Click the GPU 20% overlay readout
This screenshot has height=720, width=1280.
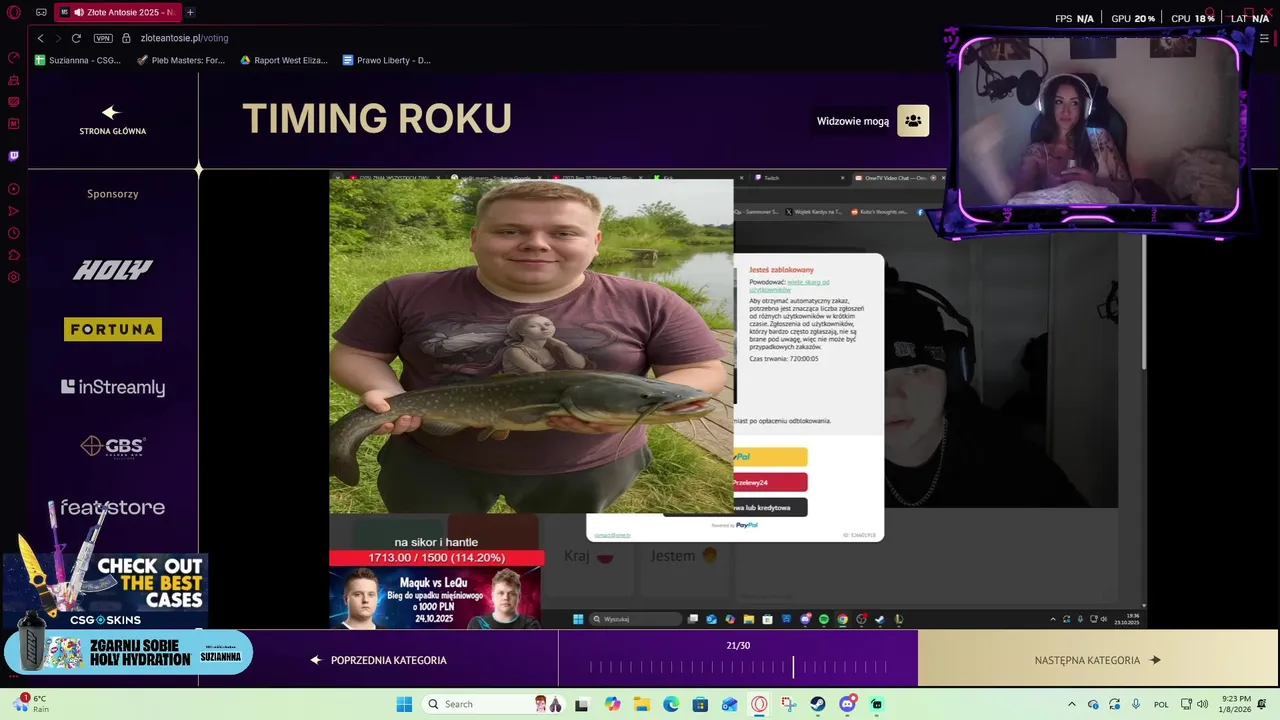pyautogui.click(x=1133, y=18)
